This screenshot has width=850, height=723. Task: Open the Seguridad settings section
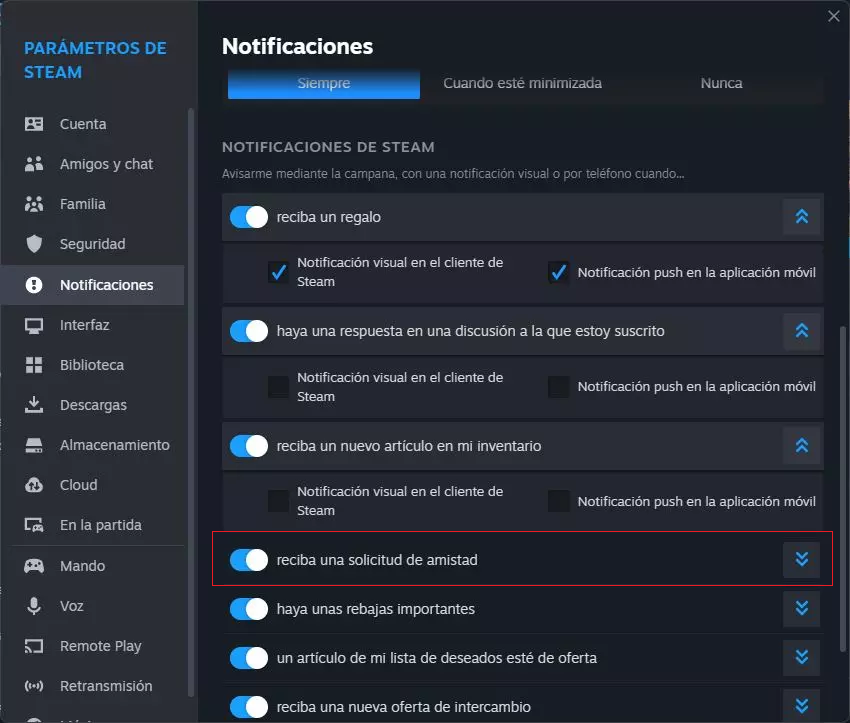(x=93, y=244)
